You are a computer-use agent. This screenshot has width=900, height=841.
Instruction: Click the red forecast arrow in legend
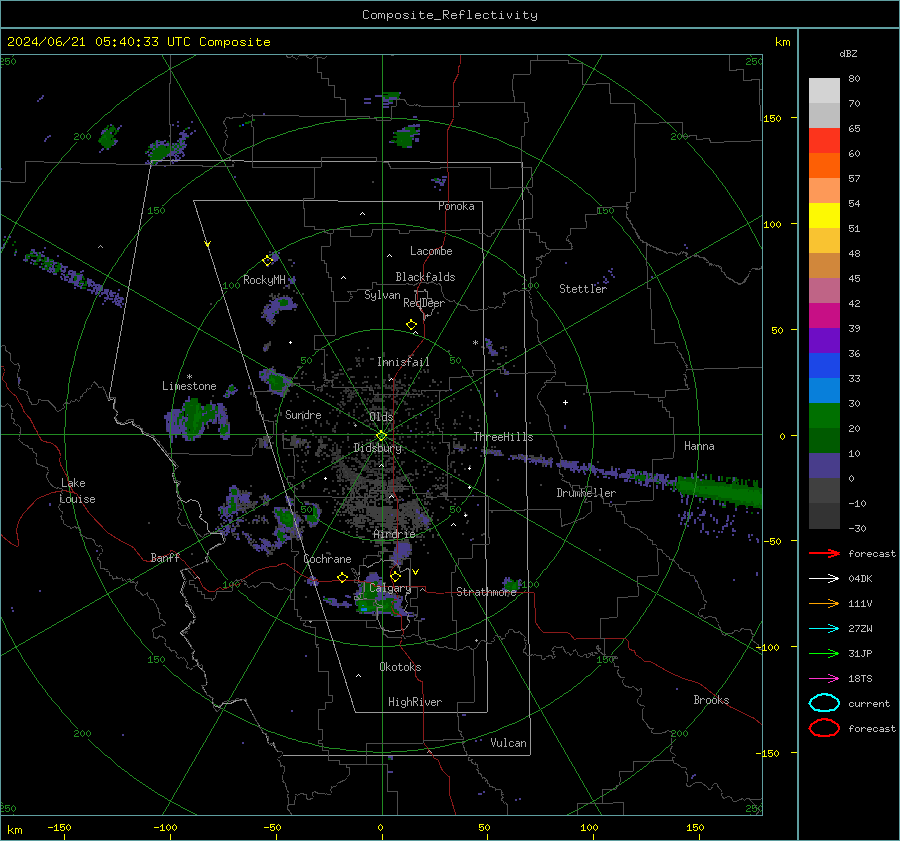coord(824,553)
